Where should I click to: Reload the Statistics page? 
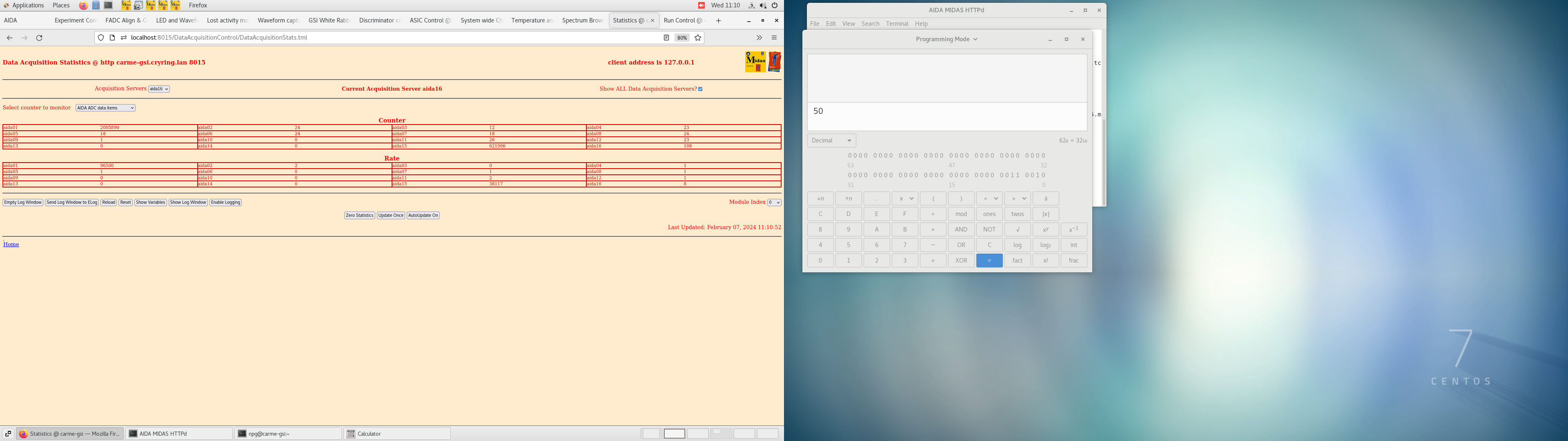[40, 38]
